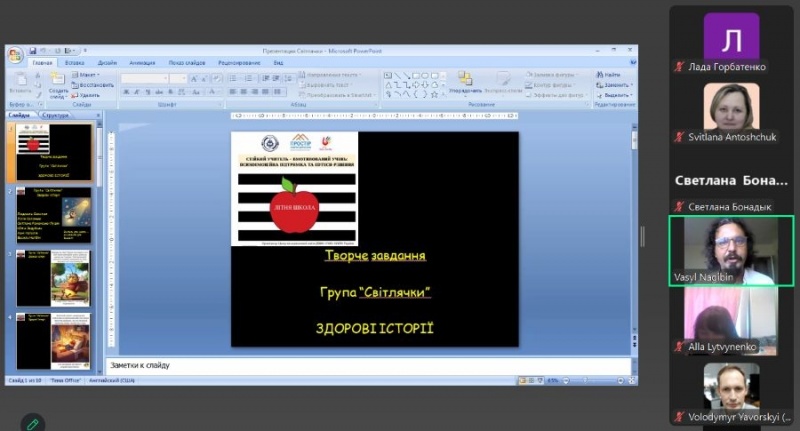
Task: Click Find (Найти) binoculars button
Action: point(608,74)
